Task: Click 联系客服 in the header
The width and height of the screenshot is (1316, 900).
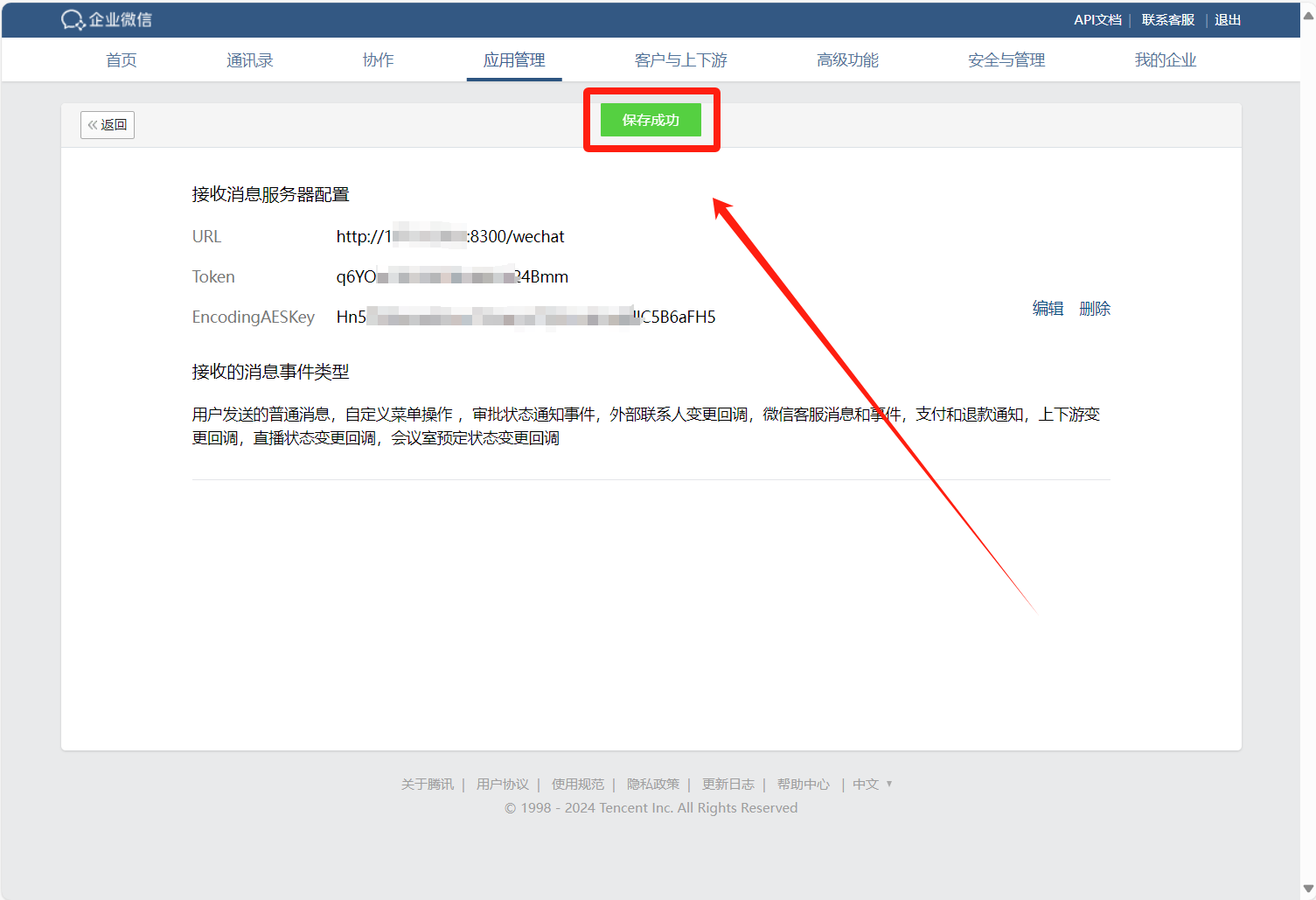Action: [x=1167, y=20]
